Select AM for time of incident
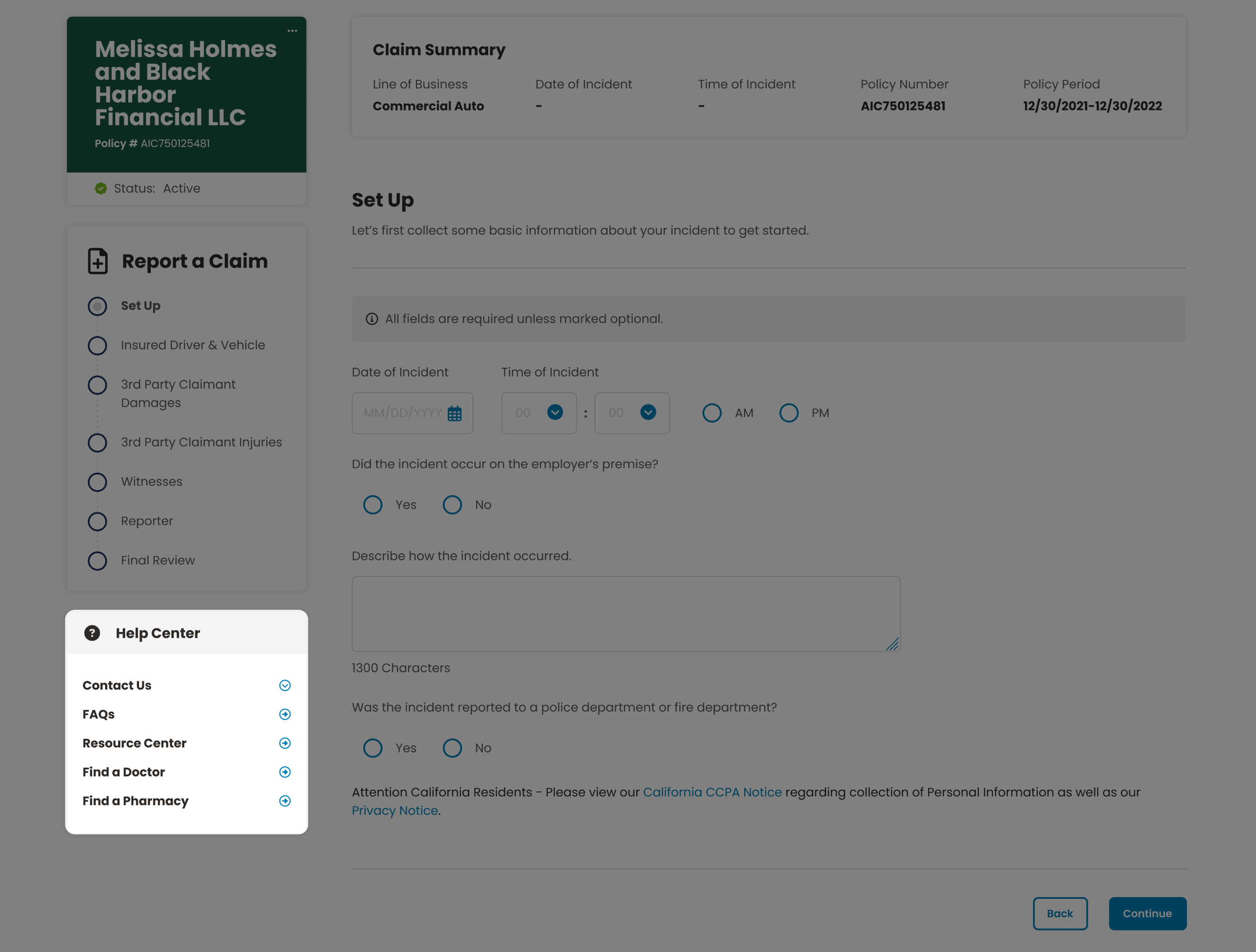Viewport: 1256px width, 952px height. pos(712,413)
